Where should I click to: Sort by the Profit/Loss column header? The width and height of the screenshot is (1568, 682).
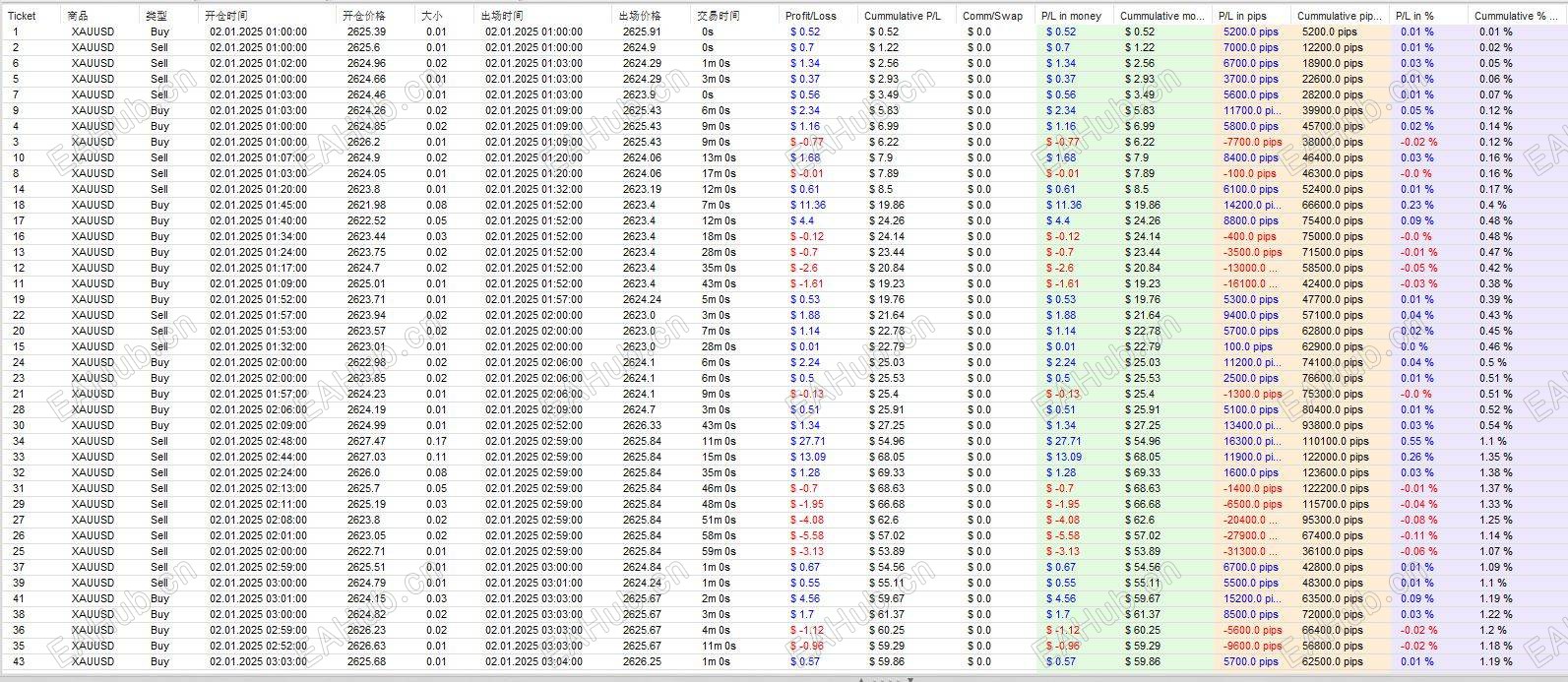[x=811, y=16]
